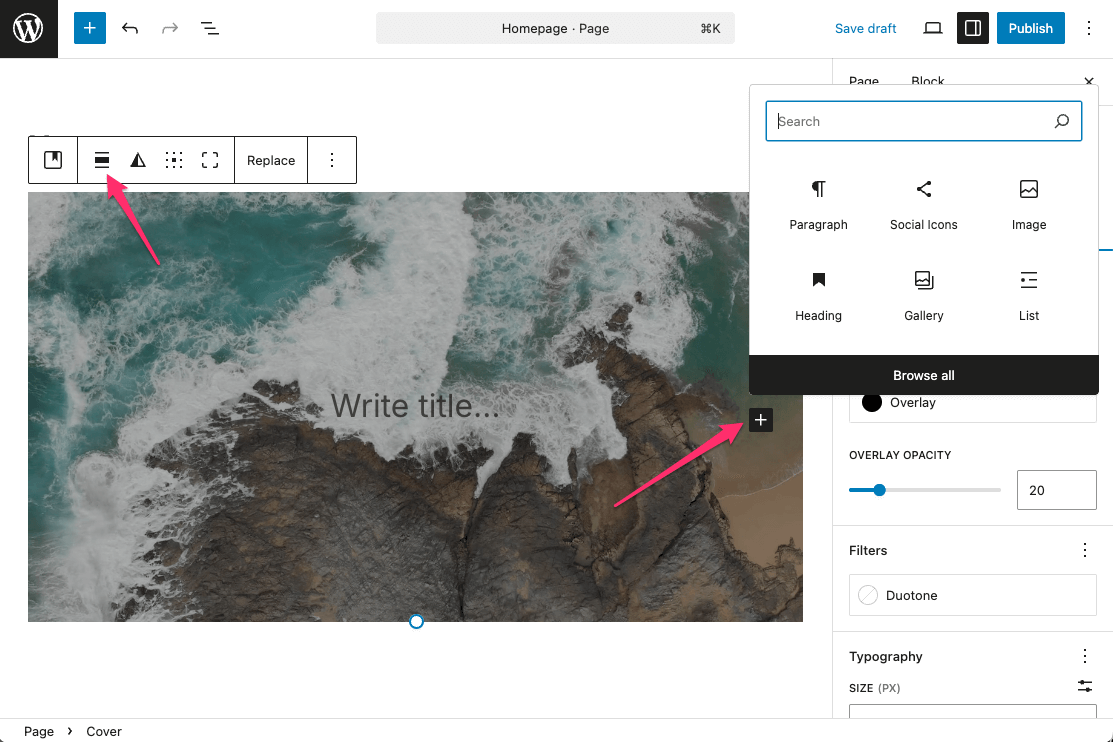
Task: Insert a Gallery block
Action: [923, 296]
